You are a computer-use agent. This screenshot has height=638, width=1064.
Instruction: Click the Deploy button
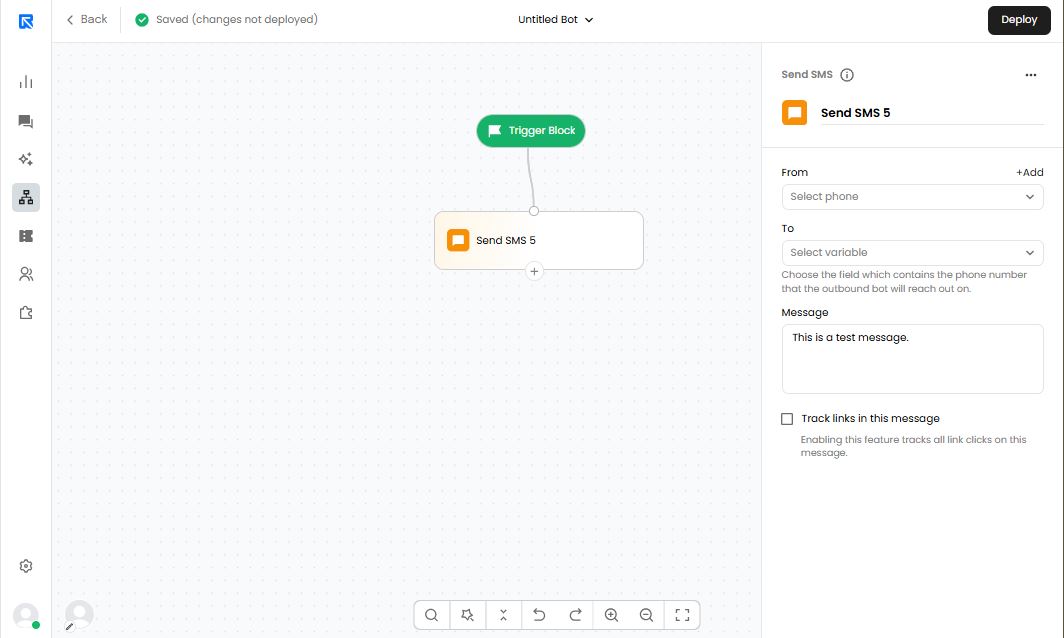click(x=1019, y=20)
